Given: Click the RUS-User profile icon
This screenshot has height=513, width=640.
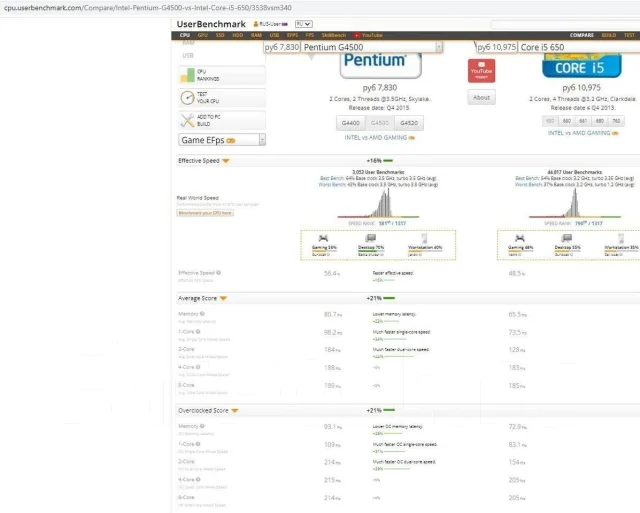Looking at the screenshot, I should coord(256,24).
